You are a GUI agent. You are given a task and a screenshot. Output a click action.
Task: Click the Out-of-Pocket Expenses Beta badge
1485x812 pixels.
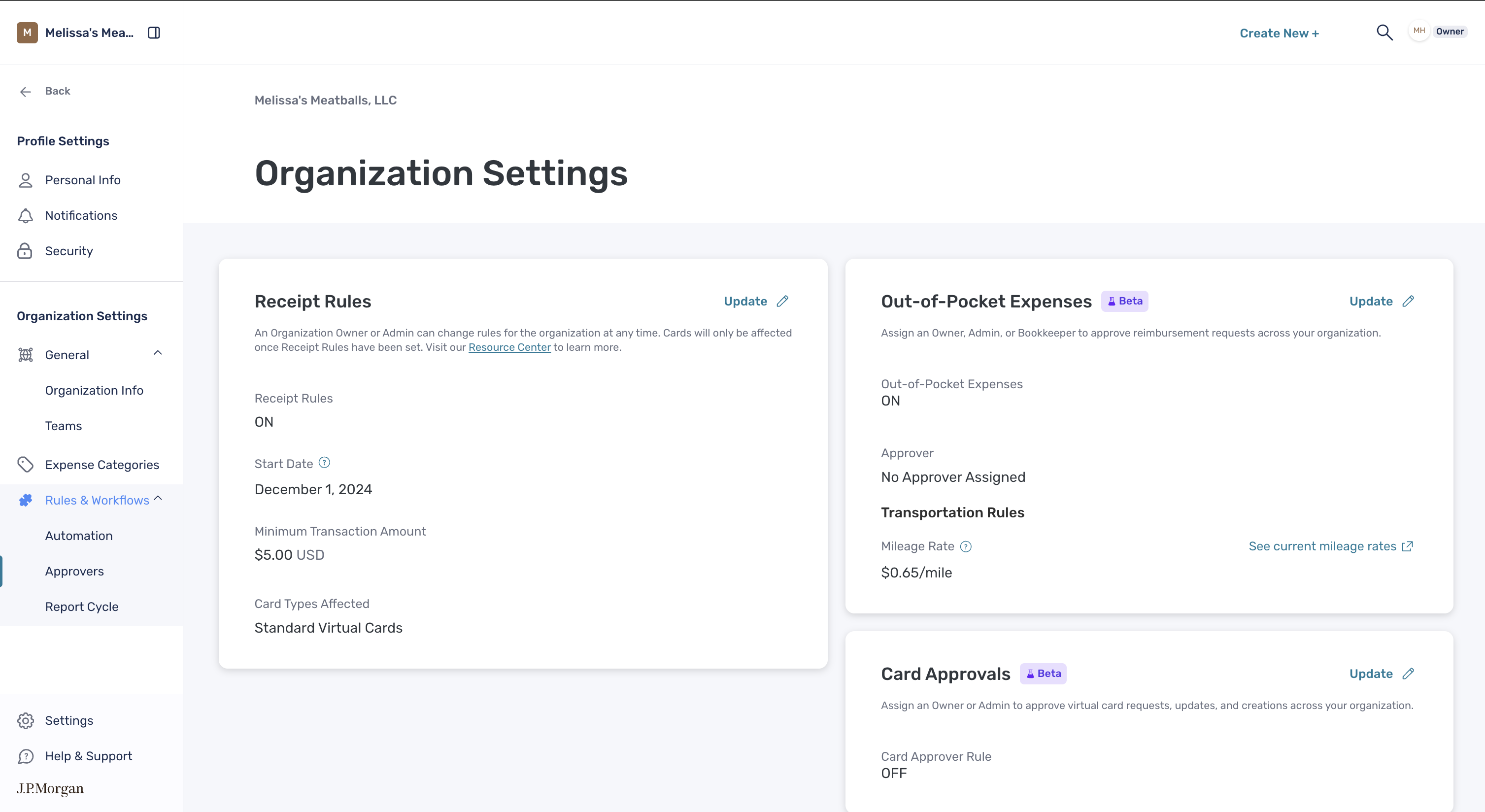coord(1124,301)
